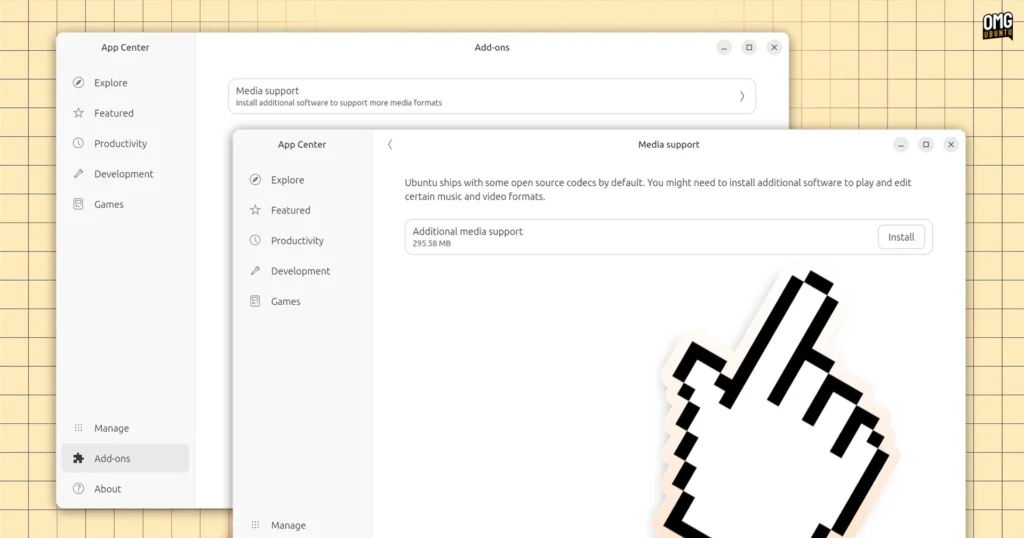Select Add-ons puzzle icon in back window

78,458
